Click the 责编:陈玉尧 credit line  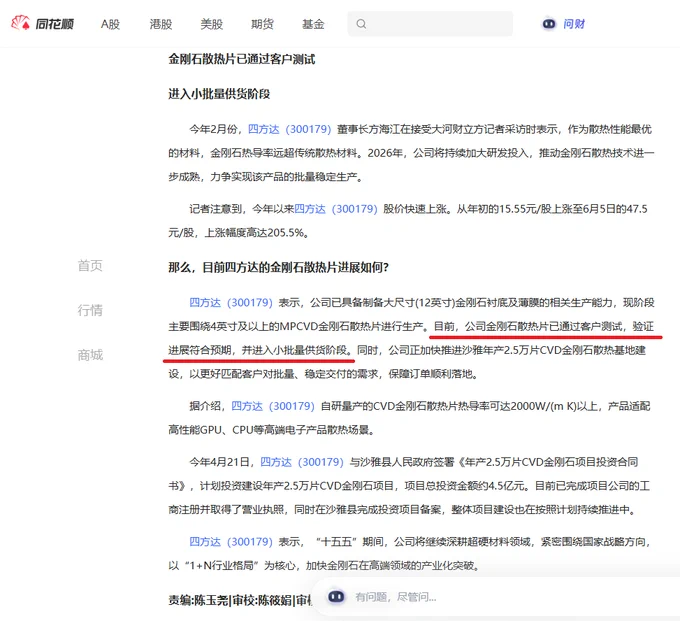click(240, 600)
